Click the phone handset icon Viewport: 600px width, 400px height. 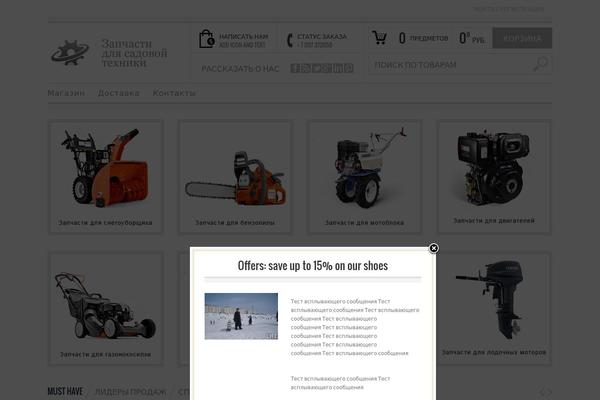pos(290,40)
